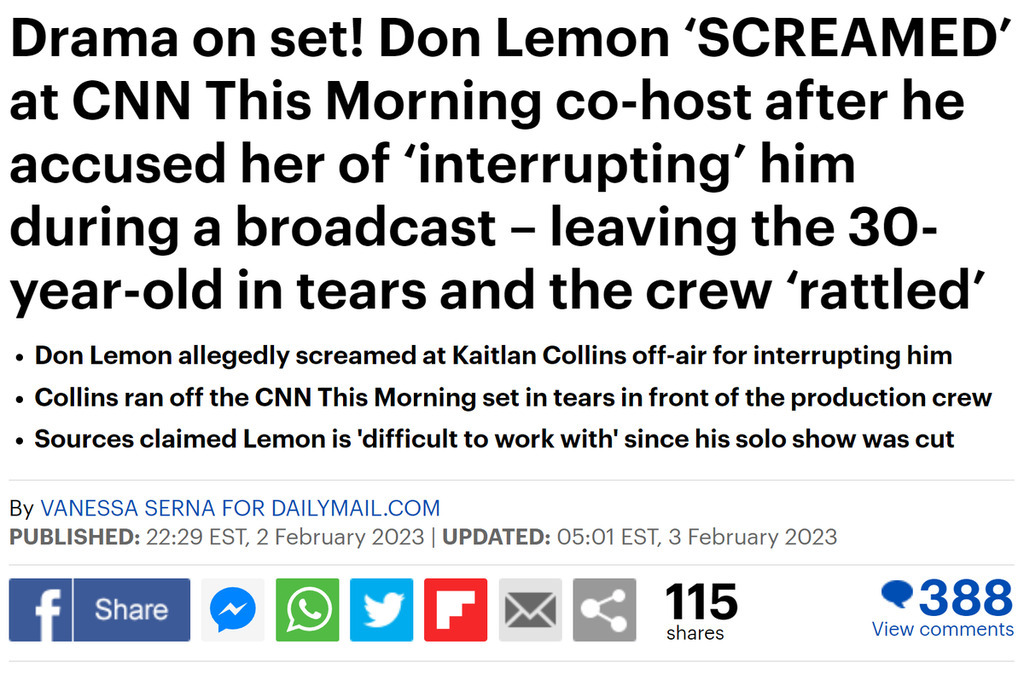
Task: Click the 115 share count number
Action: (701, 602)
